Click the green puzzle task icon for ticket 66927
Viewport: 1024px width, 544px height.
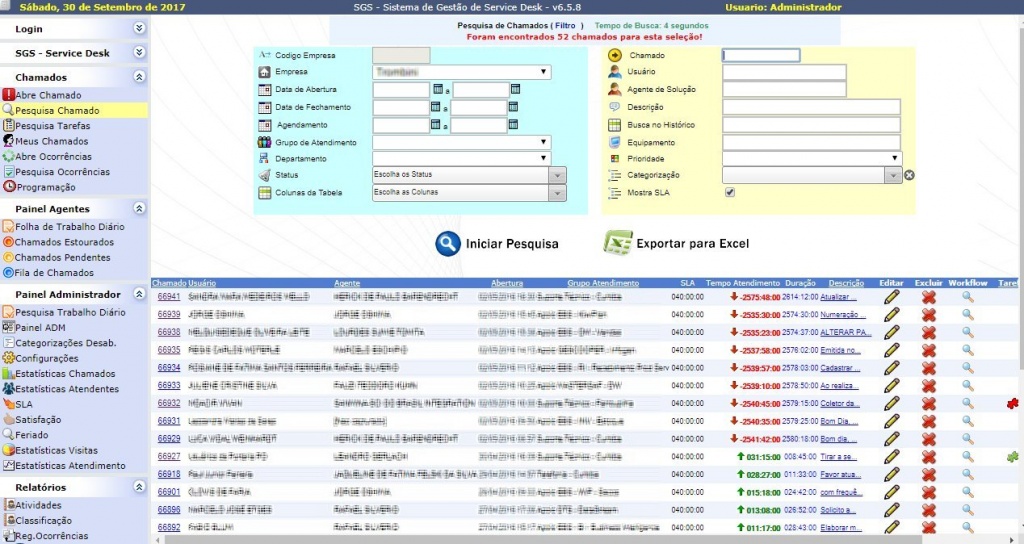(x=1013, y=457)
